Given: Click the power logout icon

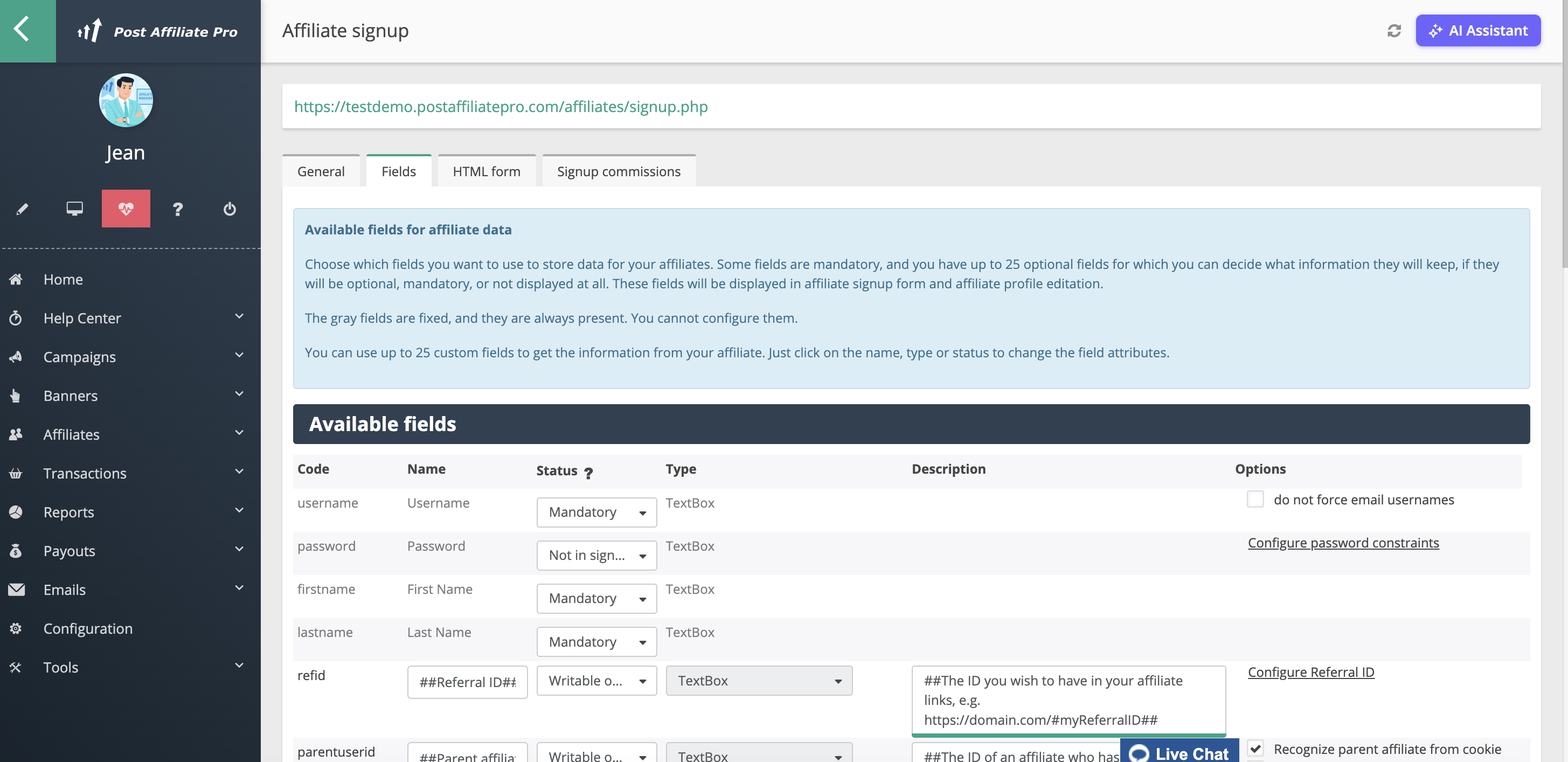Looking at the screenshot, I should (x=230, y=209).
